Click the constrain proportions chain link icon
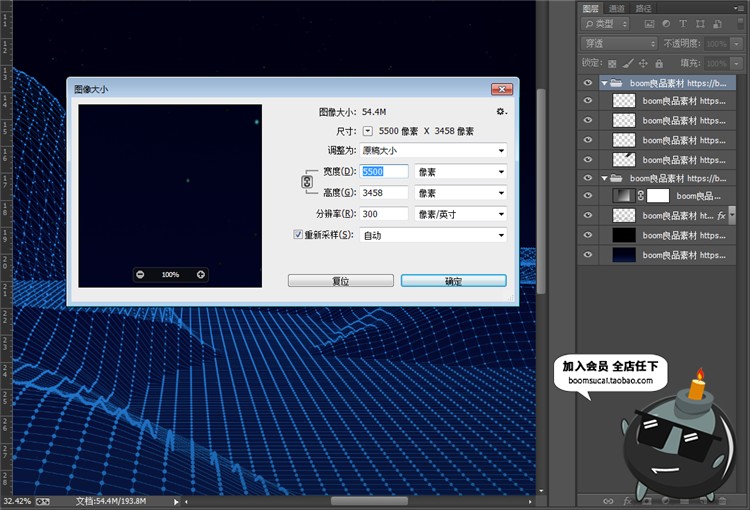This screenshot has width=750, height=510. pos(307,182)
